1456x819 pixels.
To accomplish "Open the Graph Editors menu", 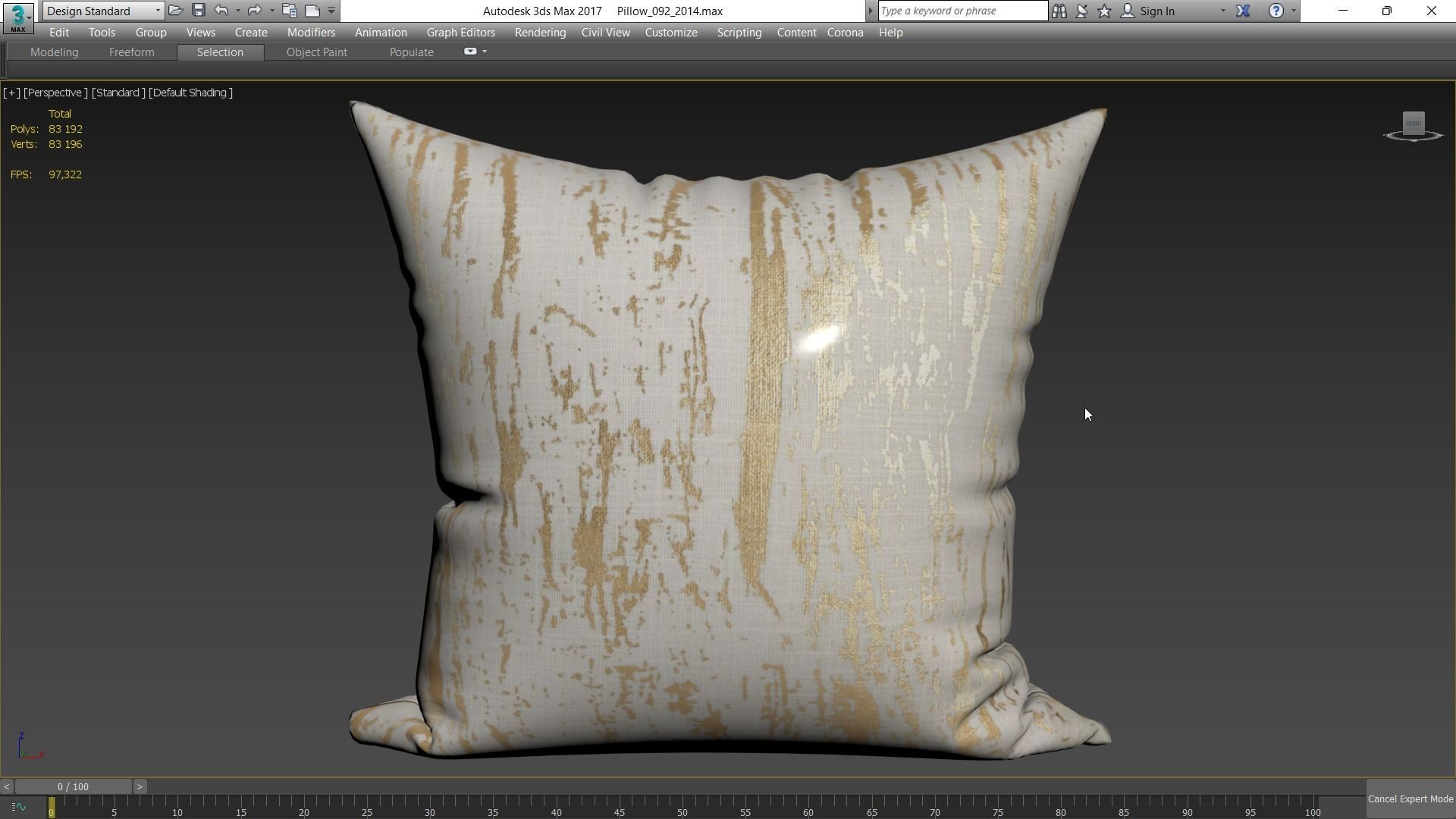I will point(461,33).
